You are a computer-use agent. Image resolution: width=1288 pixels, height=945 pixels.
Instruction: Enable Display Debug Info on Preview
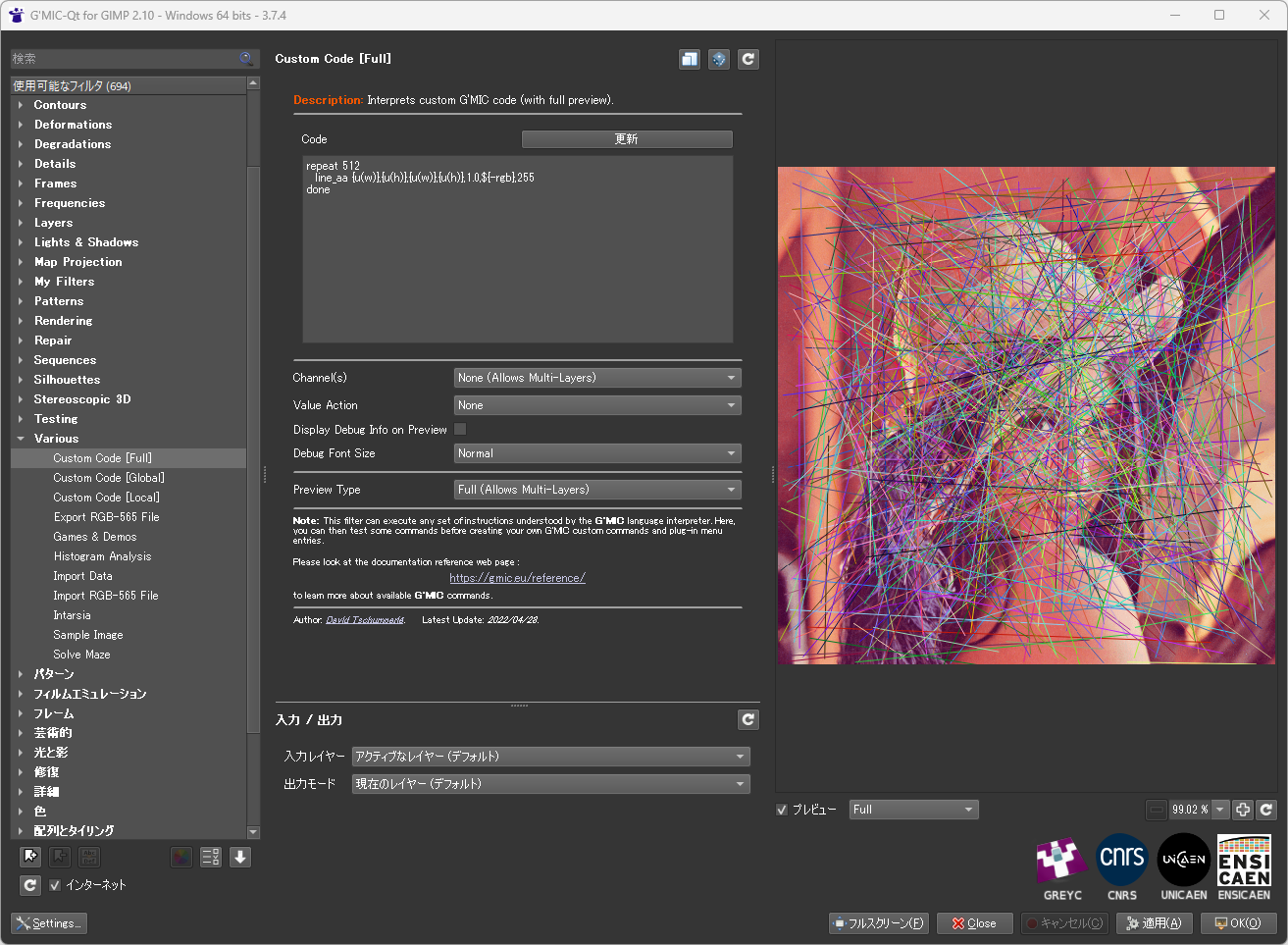pos(460,430)
